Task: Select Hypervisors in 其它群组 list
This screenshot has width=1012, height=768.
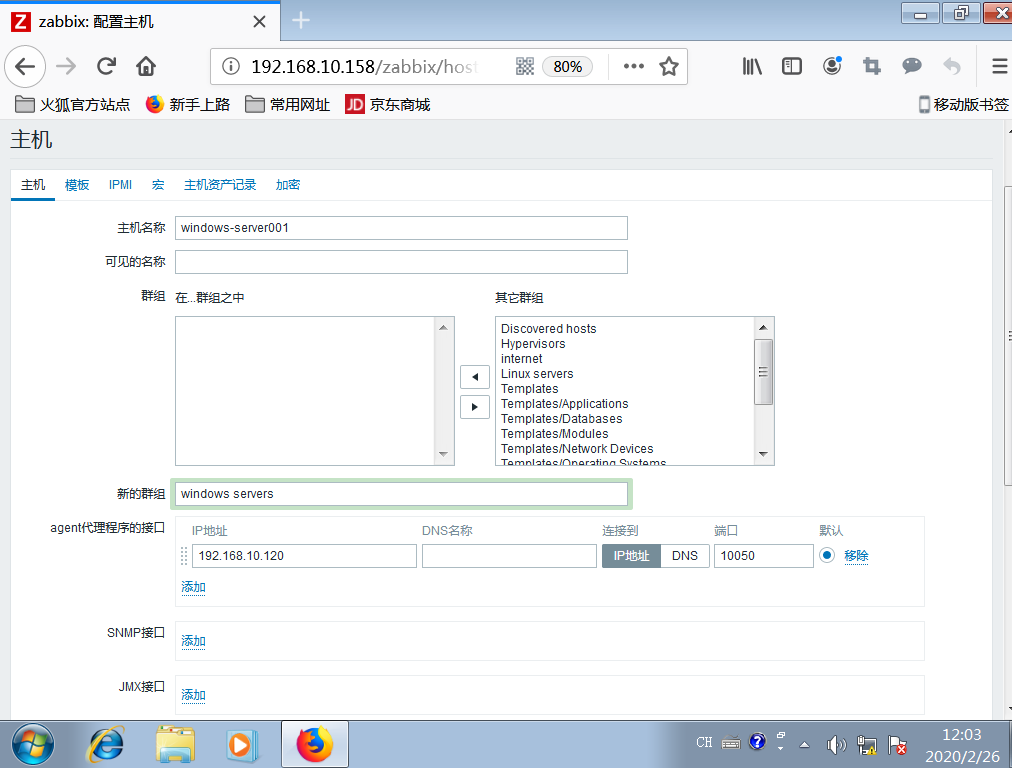Action: 533,344
